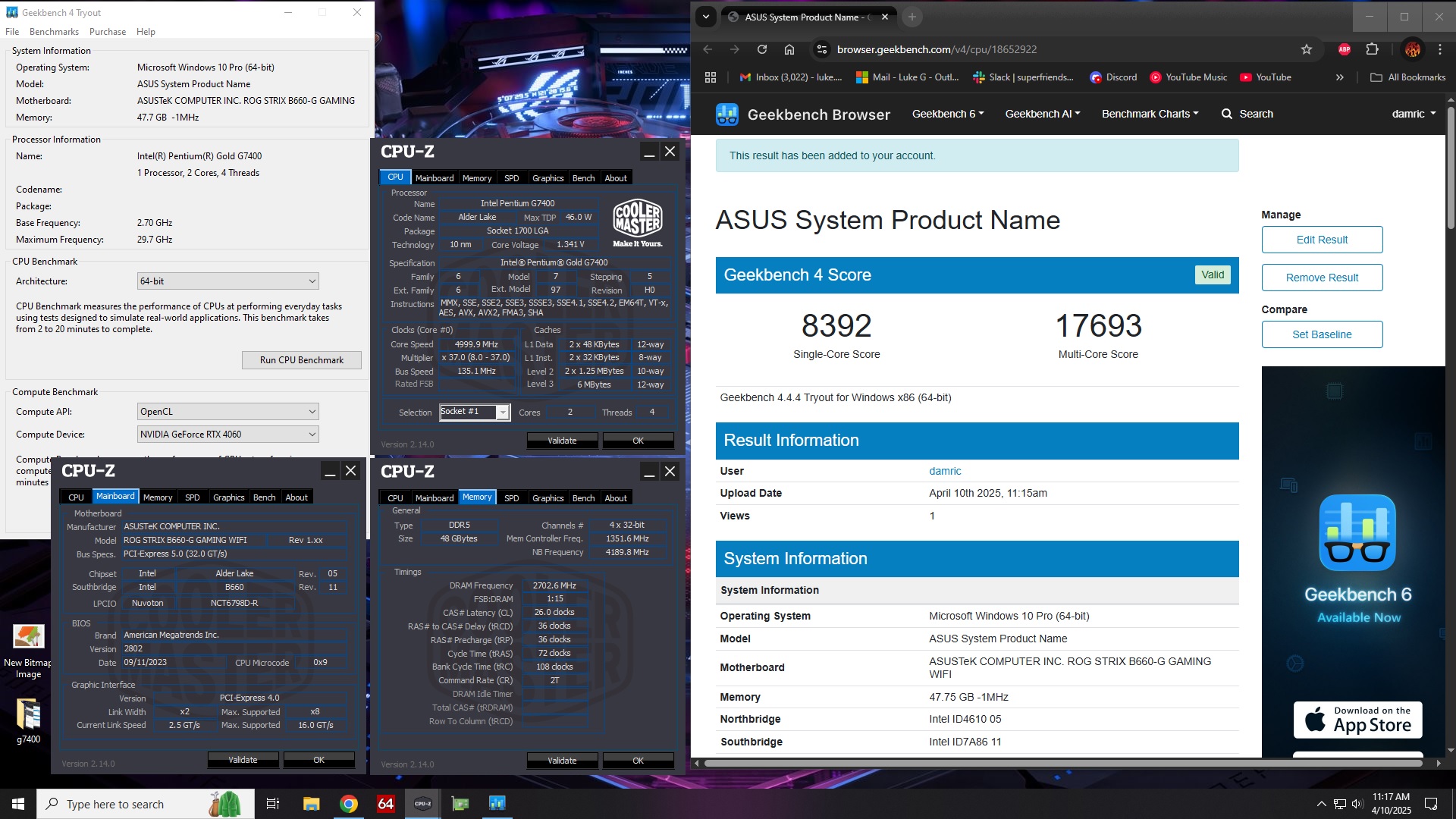This screenshot has height=819, width=1456.
Task: Open the Outlook Mail bookmark
Action: (908, 77)
